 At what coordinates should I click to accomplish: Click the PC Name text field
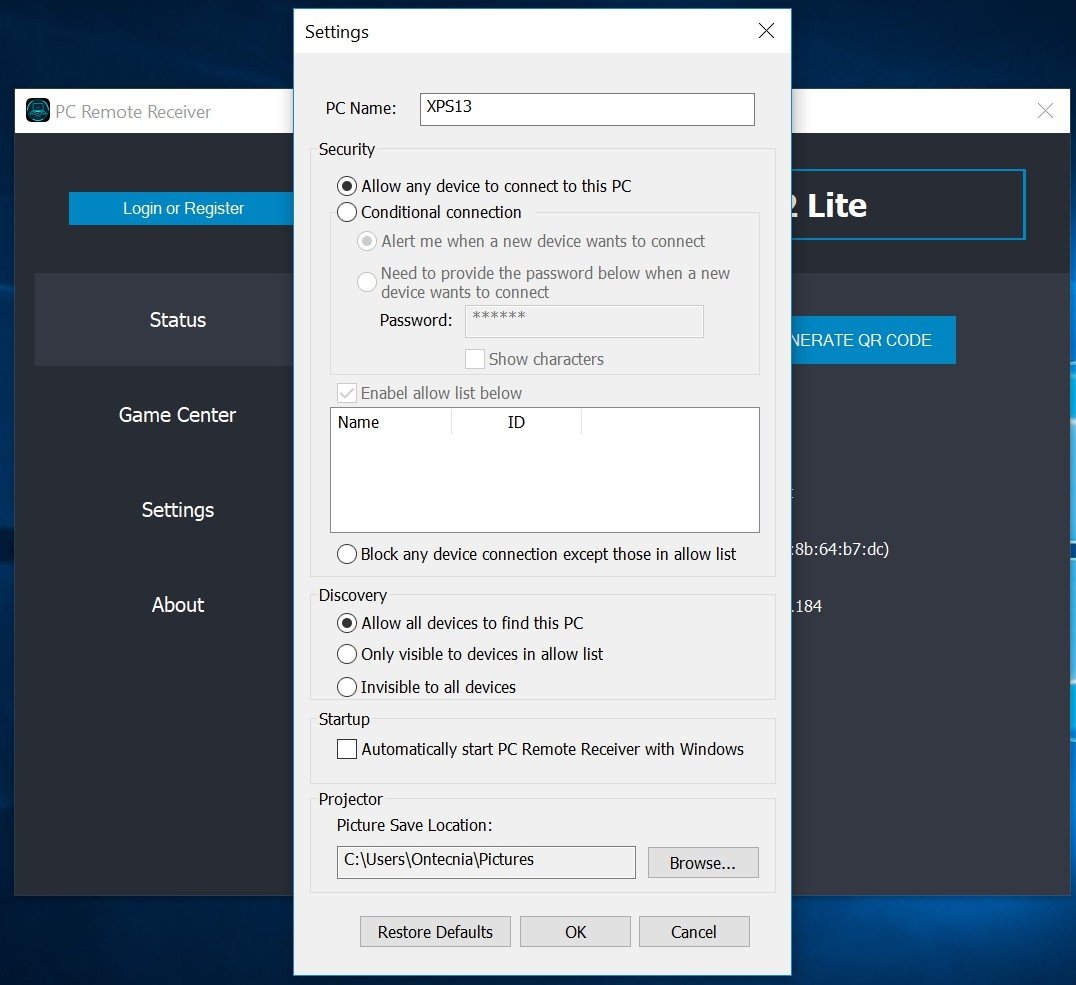click(x=587, y=109)
